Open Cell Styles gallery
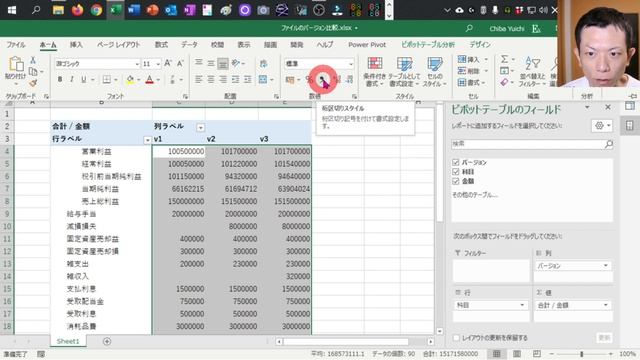This screenshot has width=640, height=360. 435,71
